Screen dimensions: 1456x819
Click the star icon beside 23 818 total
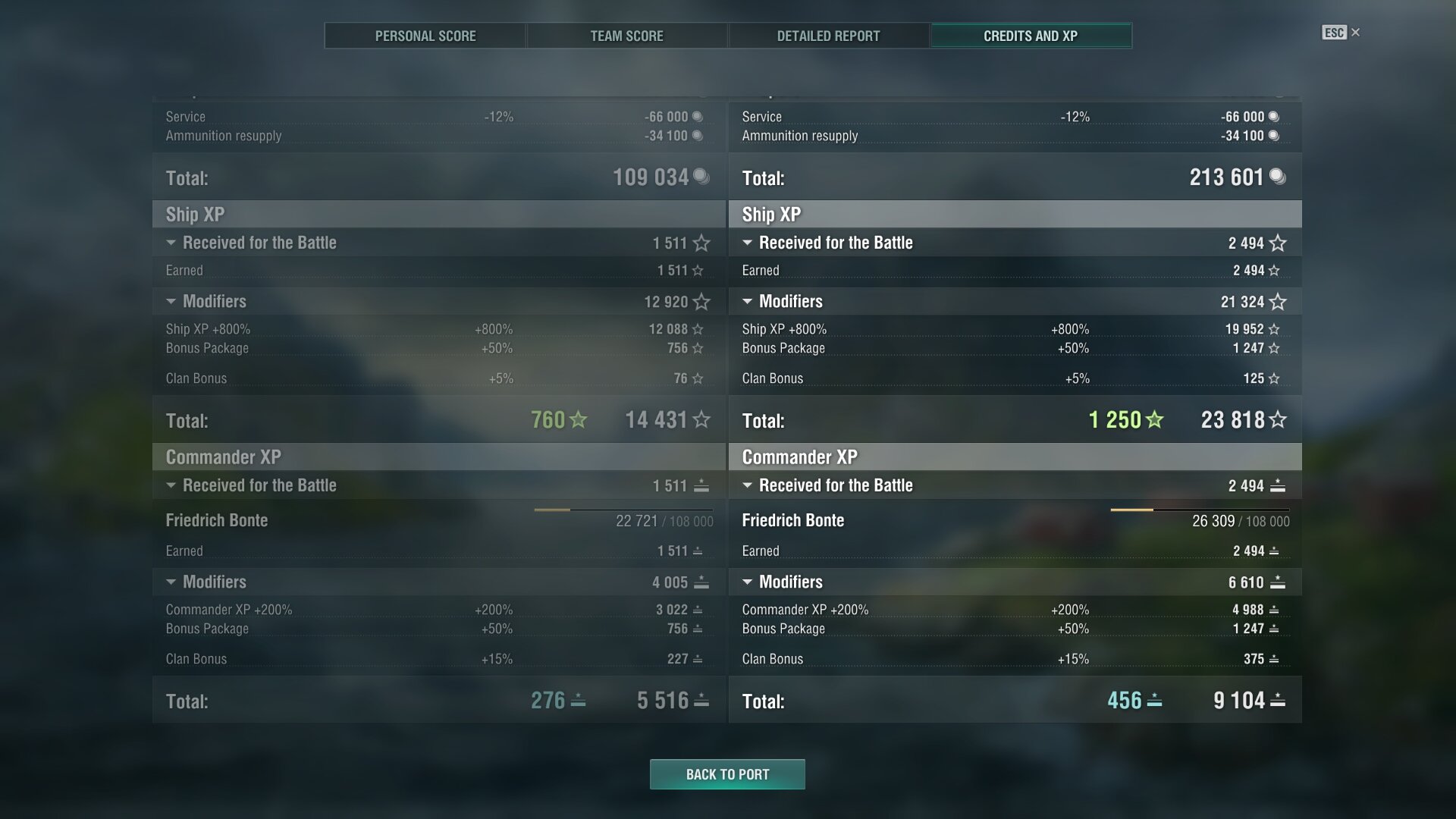coord(1278,419)
